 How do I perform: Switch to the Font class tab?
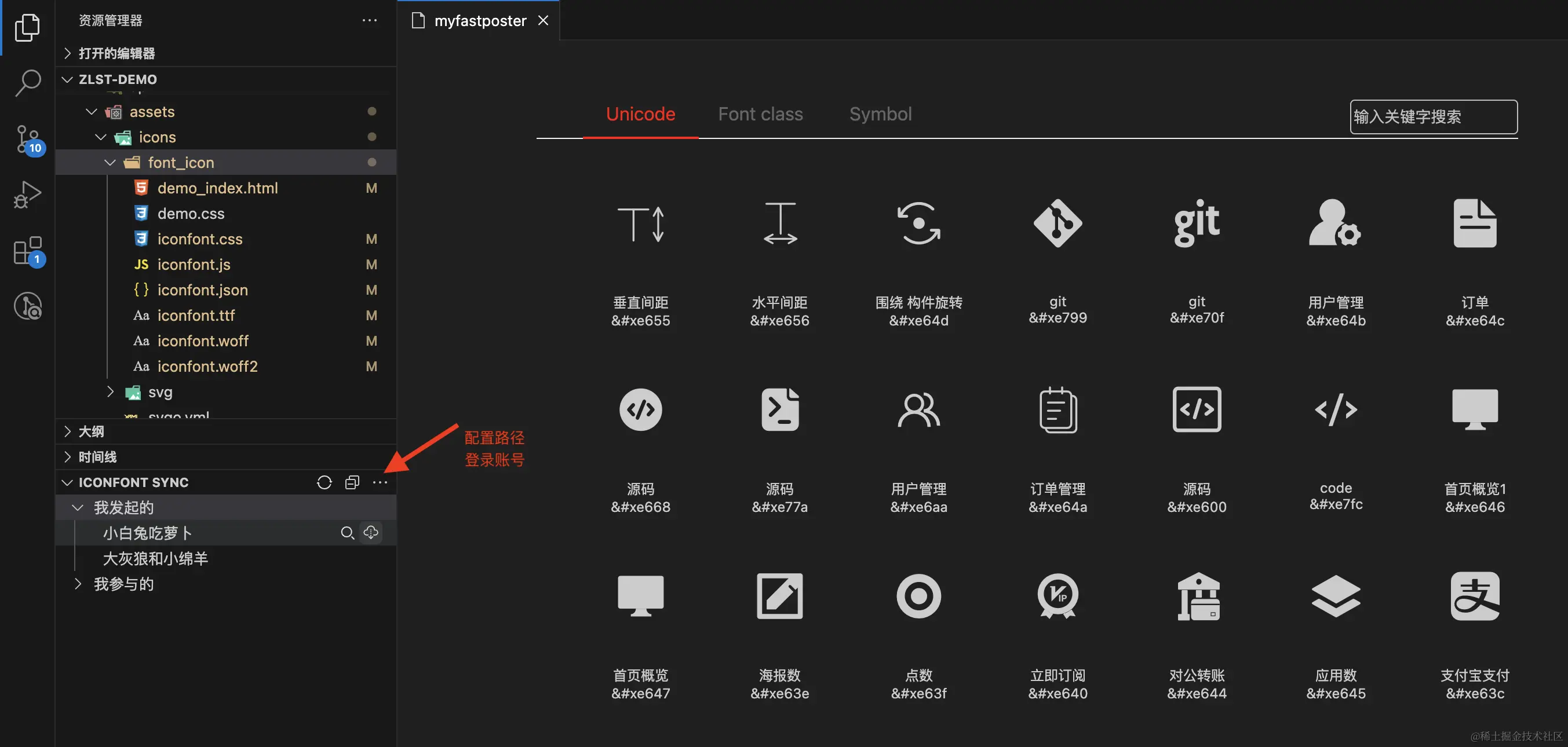tap(760, 113)
